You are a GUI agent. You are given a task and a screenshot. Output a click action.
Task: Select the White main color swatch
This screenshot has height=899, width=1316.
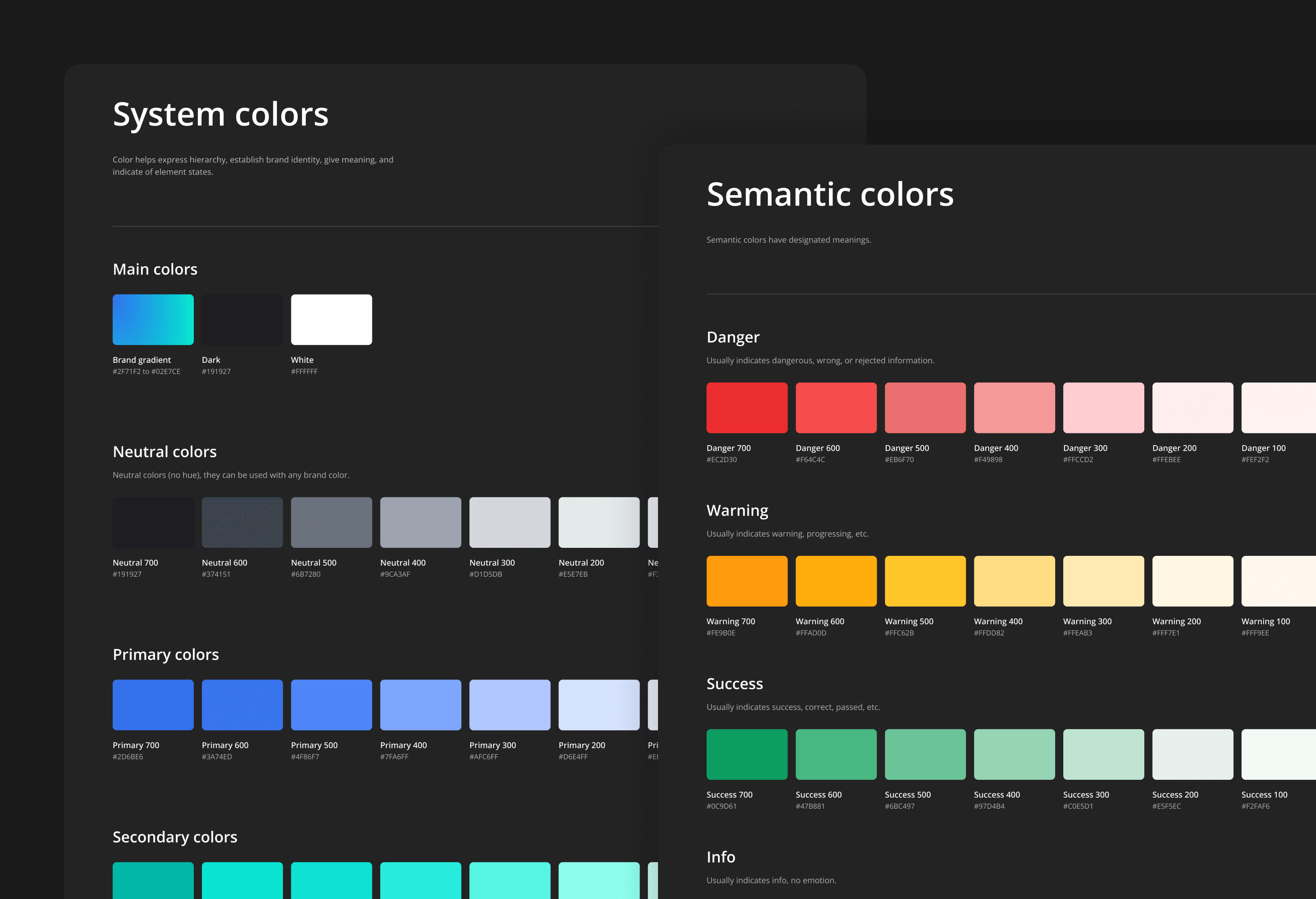click(331, 319)
